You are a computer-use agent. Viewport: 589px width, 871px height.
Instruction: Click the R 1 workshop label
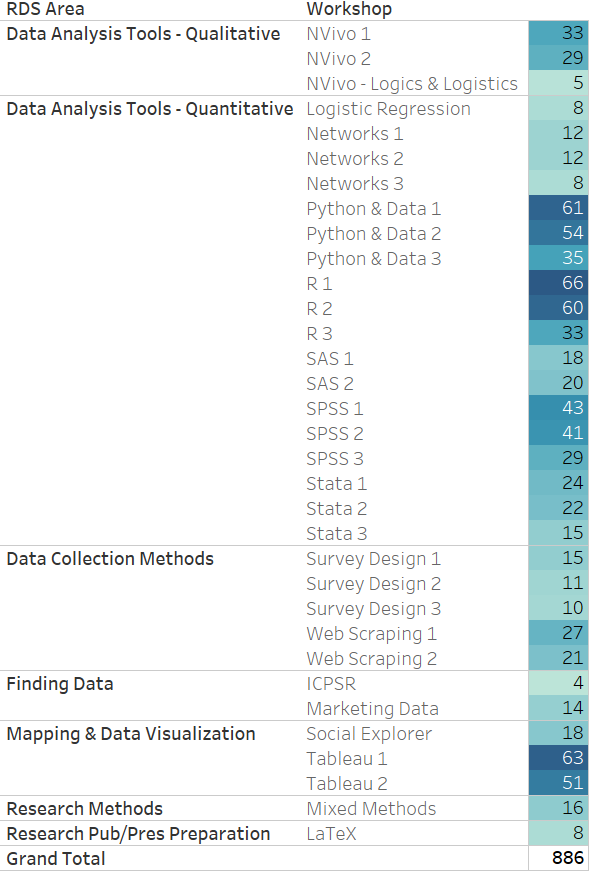click(319, 284)
